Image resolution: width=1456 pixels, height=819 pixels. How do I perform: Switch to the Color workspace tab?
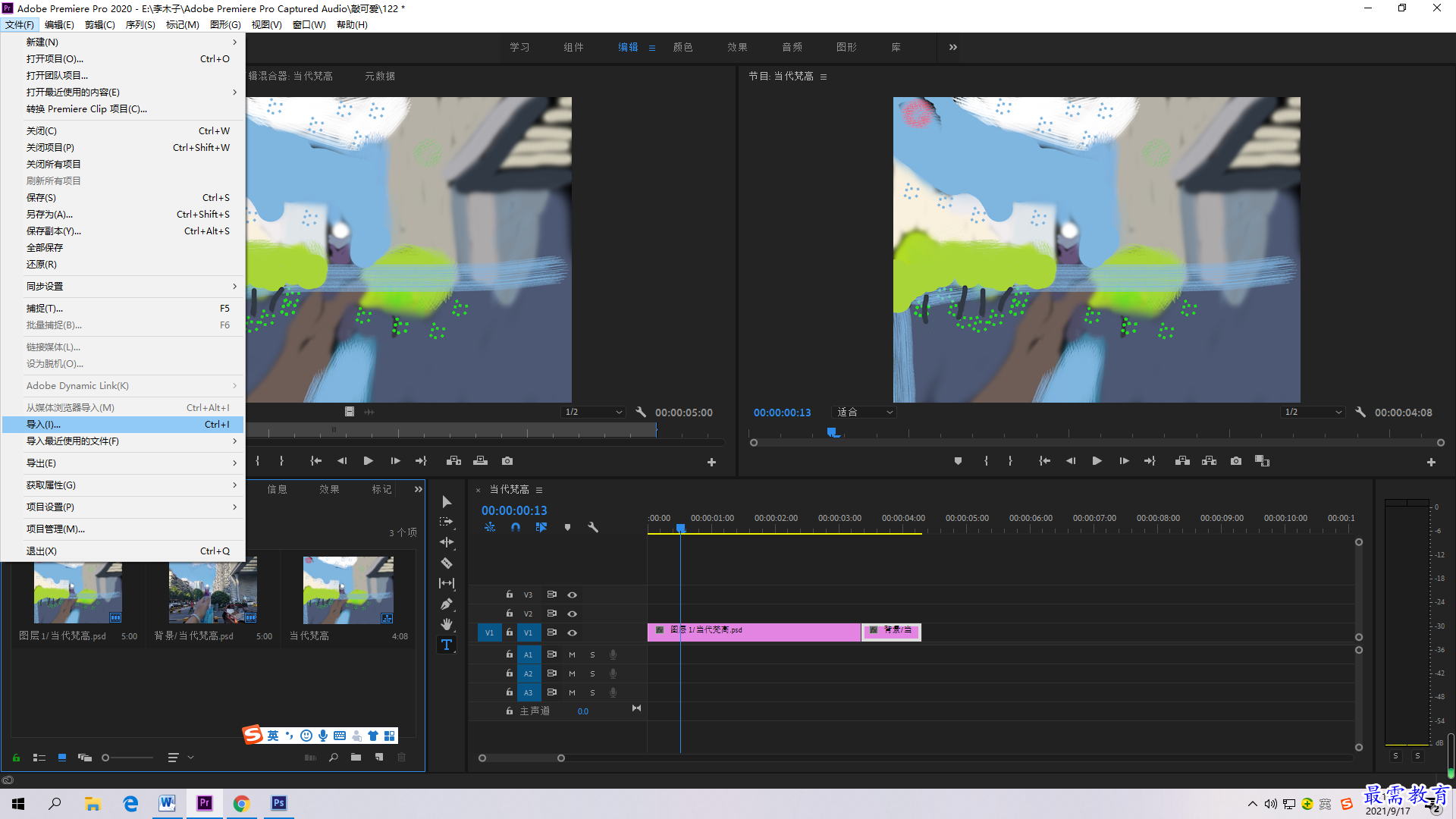(682, 47)
